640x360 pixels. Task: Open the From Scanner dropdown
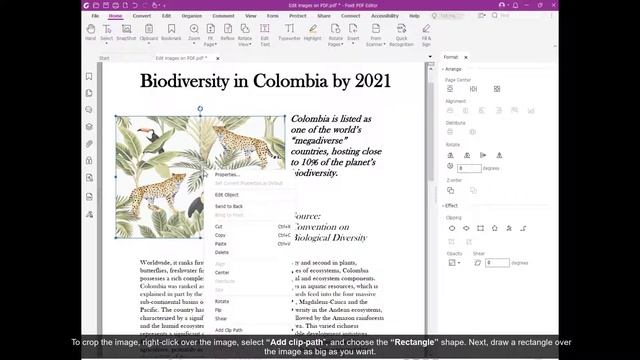(x=384, y=44)
